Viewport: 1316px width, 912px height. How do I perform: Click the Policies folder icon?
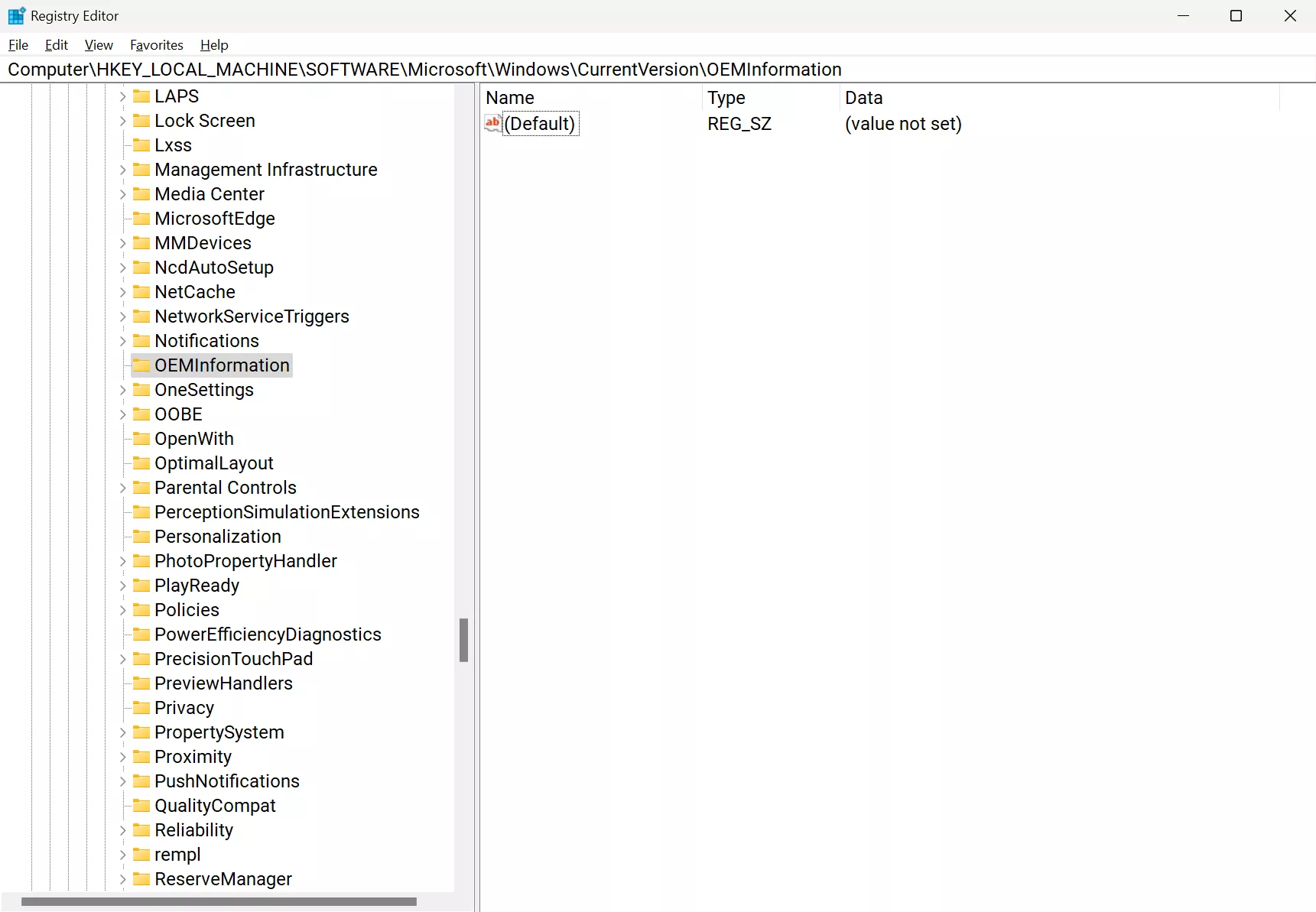point(141,610)
